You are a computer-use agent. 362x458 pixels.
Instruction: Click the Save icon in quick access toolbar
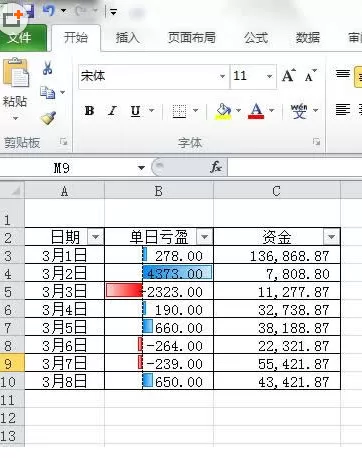30,11
